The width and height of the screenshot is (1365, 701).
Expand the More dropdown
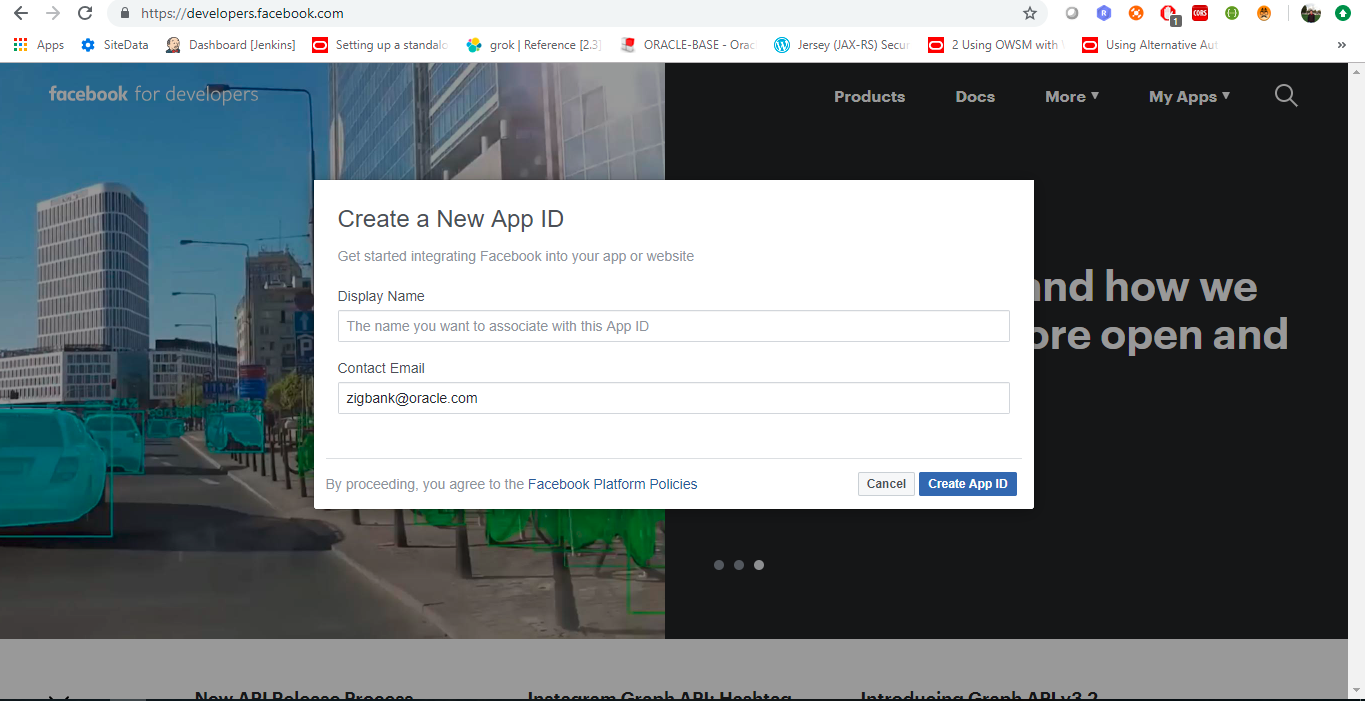point(1072,96)
